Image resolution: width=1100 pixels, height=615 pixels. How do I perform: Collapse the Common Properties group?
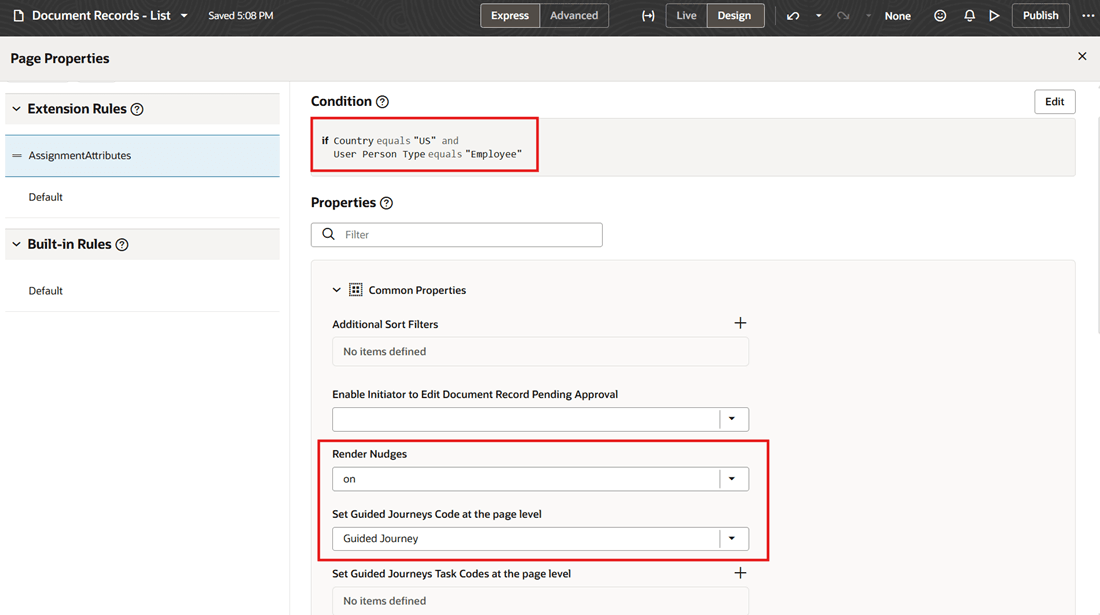pyautogui.click(x=337, y=290)
